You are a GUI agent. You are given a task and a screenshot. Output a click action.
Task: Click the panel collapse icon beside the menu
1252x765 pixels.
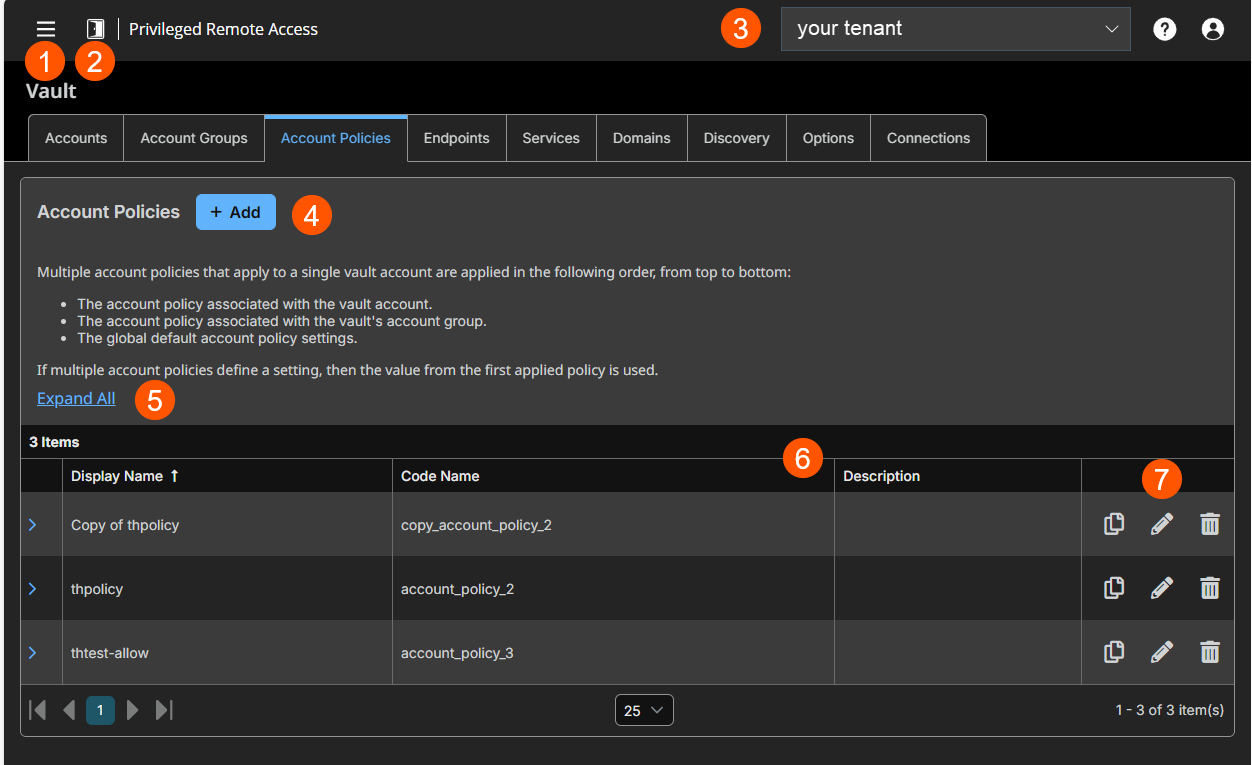(95, 28)
